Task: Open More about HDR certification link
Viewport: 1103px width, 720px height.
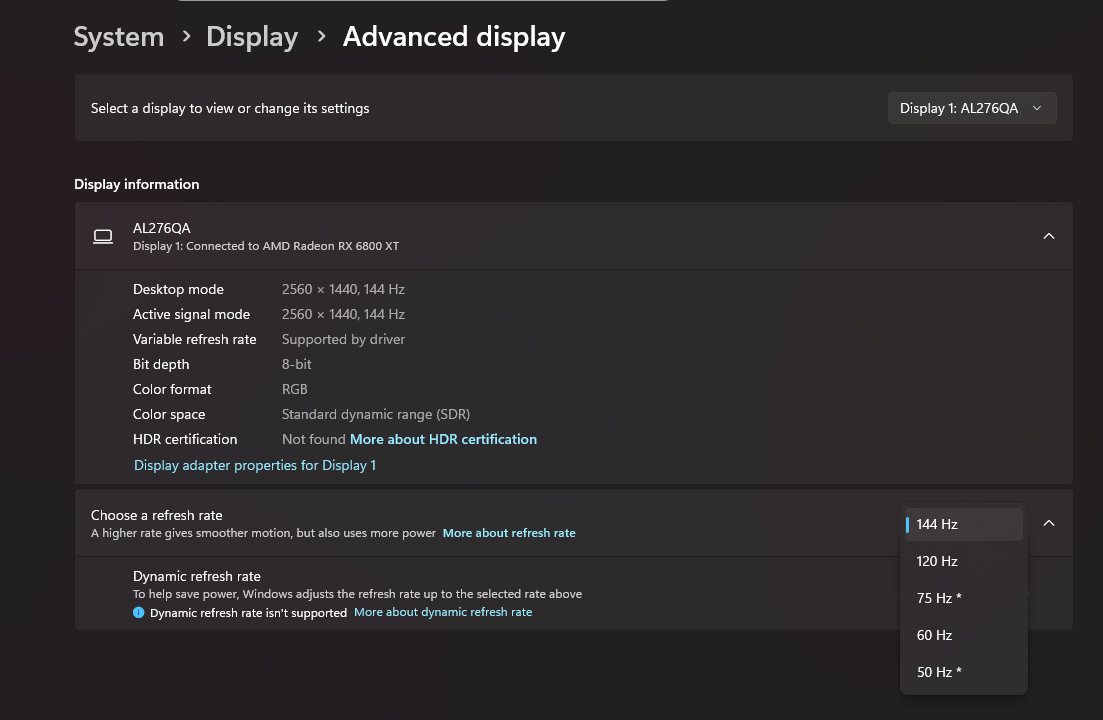Action: [443, 439]
